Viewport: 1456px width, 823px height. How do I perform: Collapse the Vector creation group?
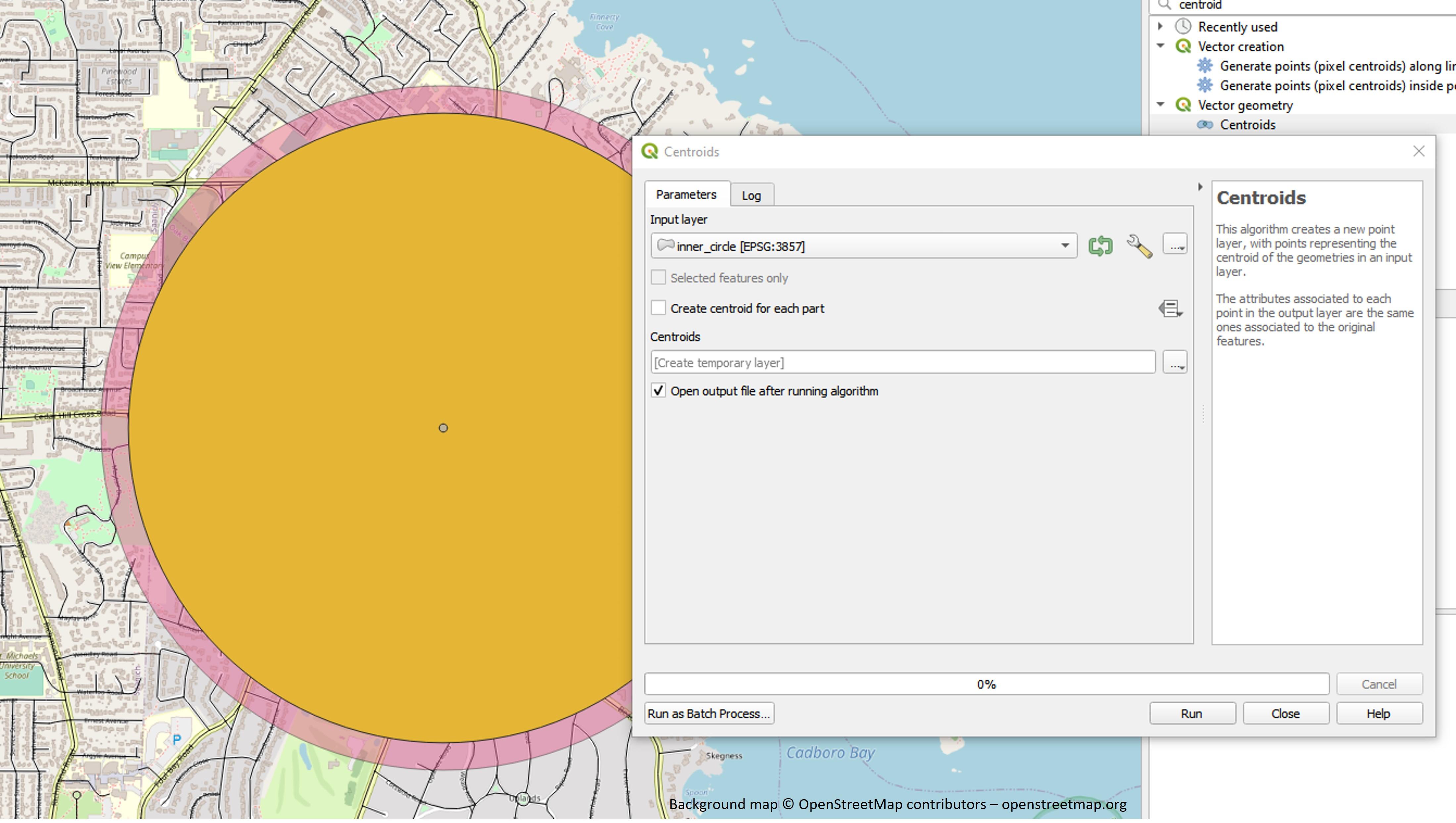point(1160,46)
